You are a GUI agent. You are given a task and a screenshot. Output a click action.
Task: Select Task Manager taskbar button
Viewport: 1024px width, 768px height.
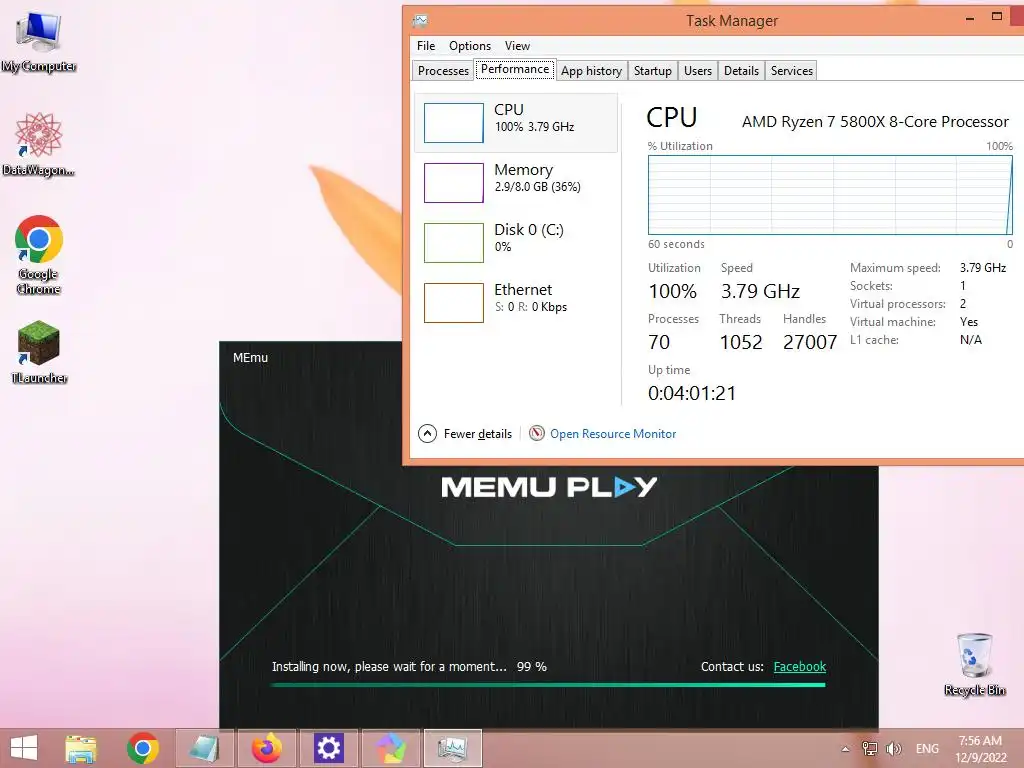452,748
